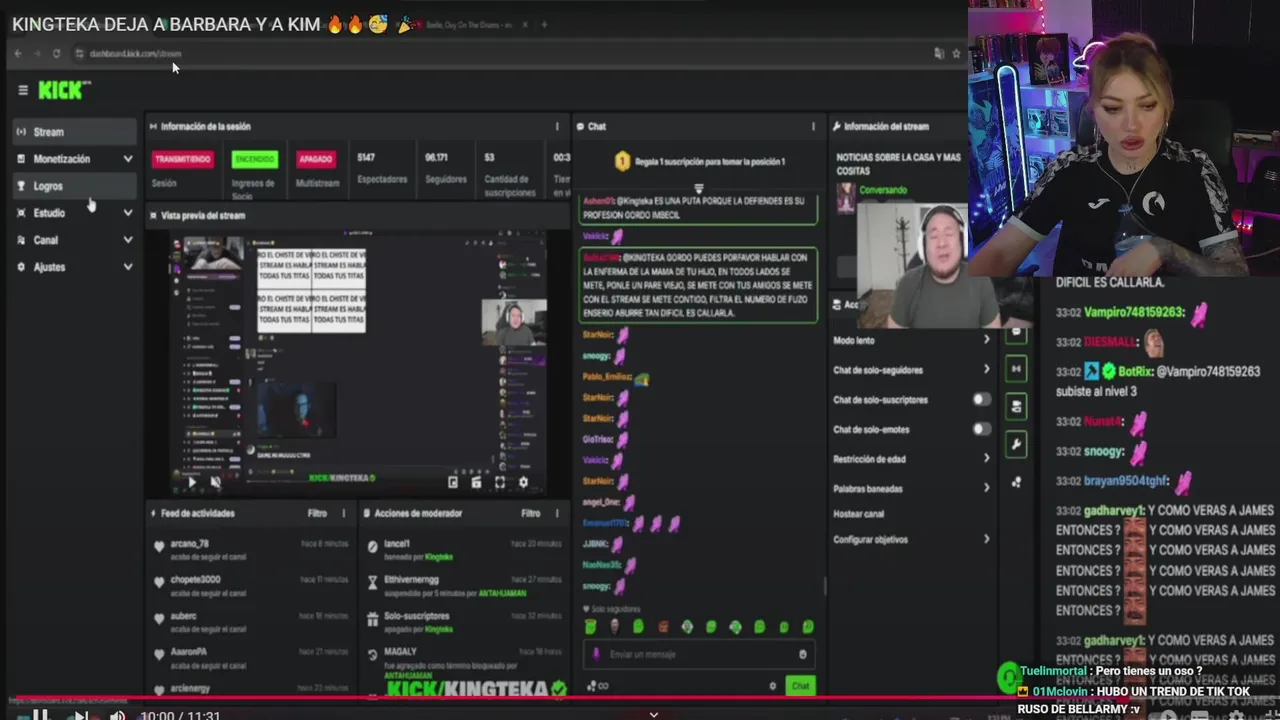Open the hamburger menu beside the Kick logo

[x=22, y=90]
